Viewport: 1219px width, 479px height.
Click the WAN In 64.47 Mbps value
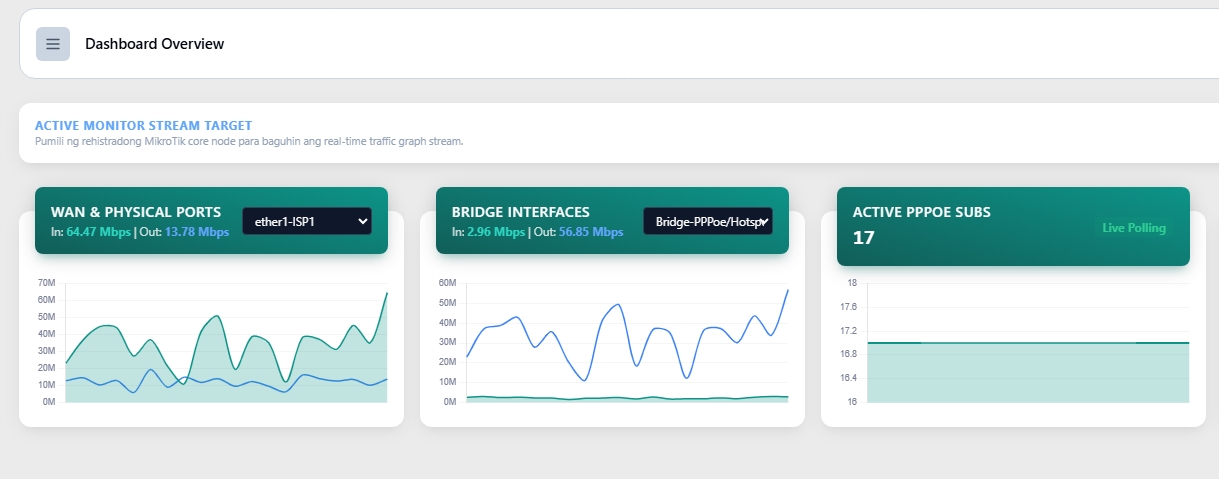click(98, 232)
